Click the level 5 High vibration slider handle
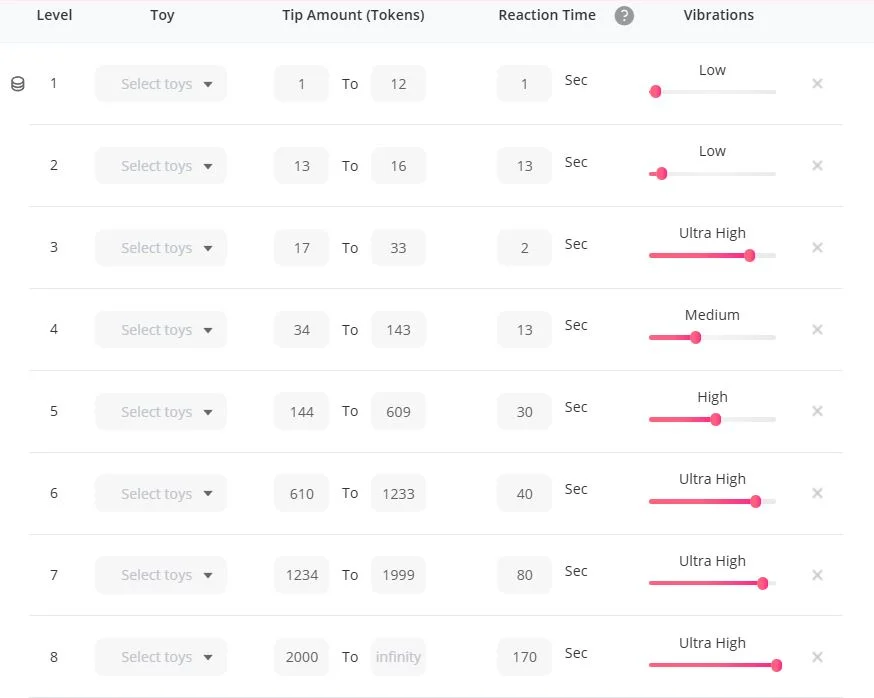This screenshot has width=874, height=698. (x=715, y=419)
